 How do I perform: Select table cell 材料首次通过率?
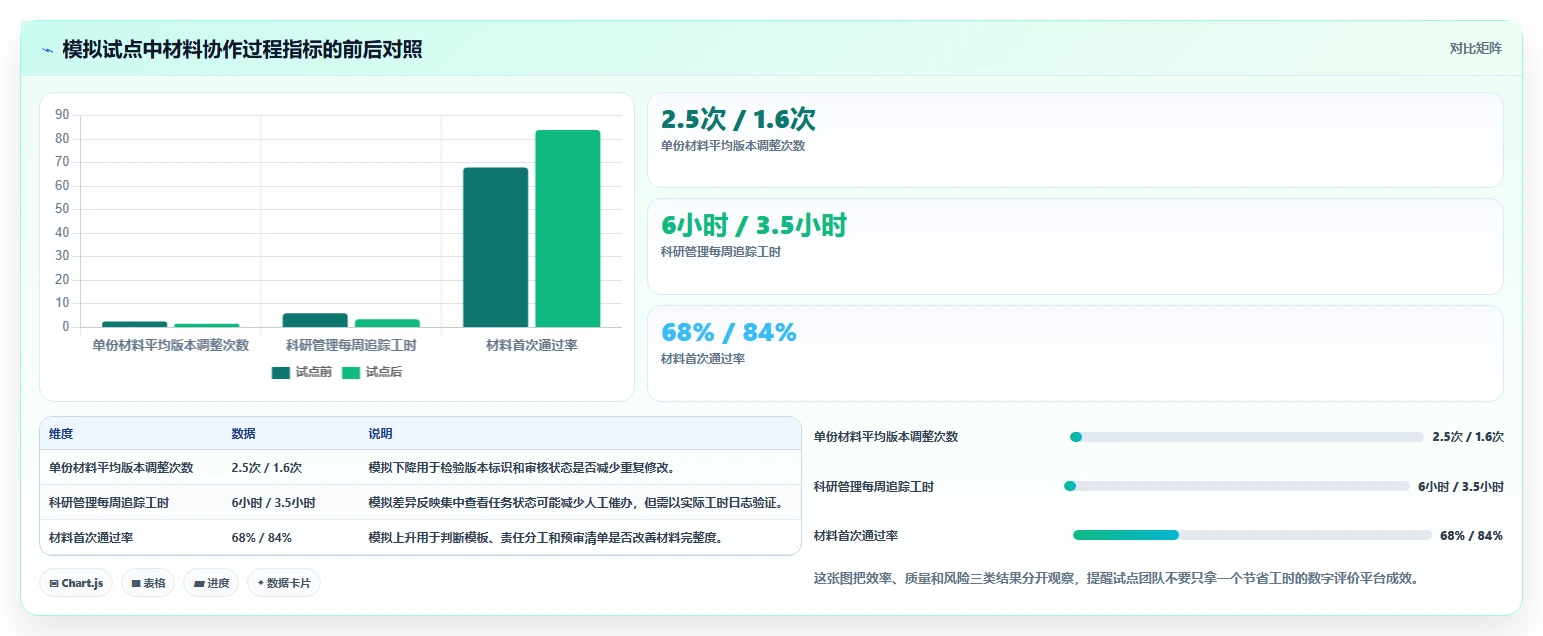point(91,537)
